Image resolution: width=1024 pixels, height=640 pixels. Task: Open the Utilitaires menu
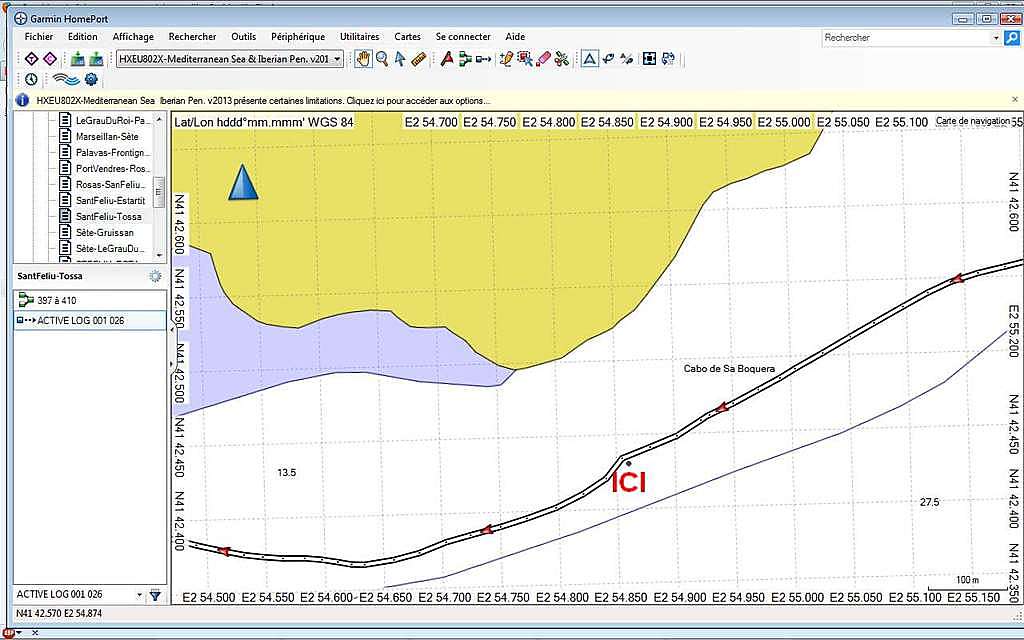click(359, 37)
